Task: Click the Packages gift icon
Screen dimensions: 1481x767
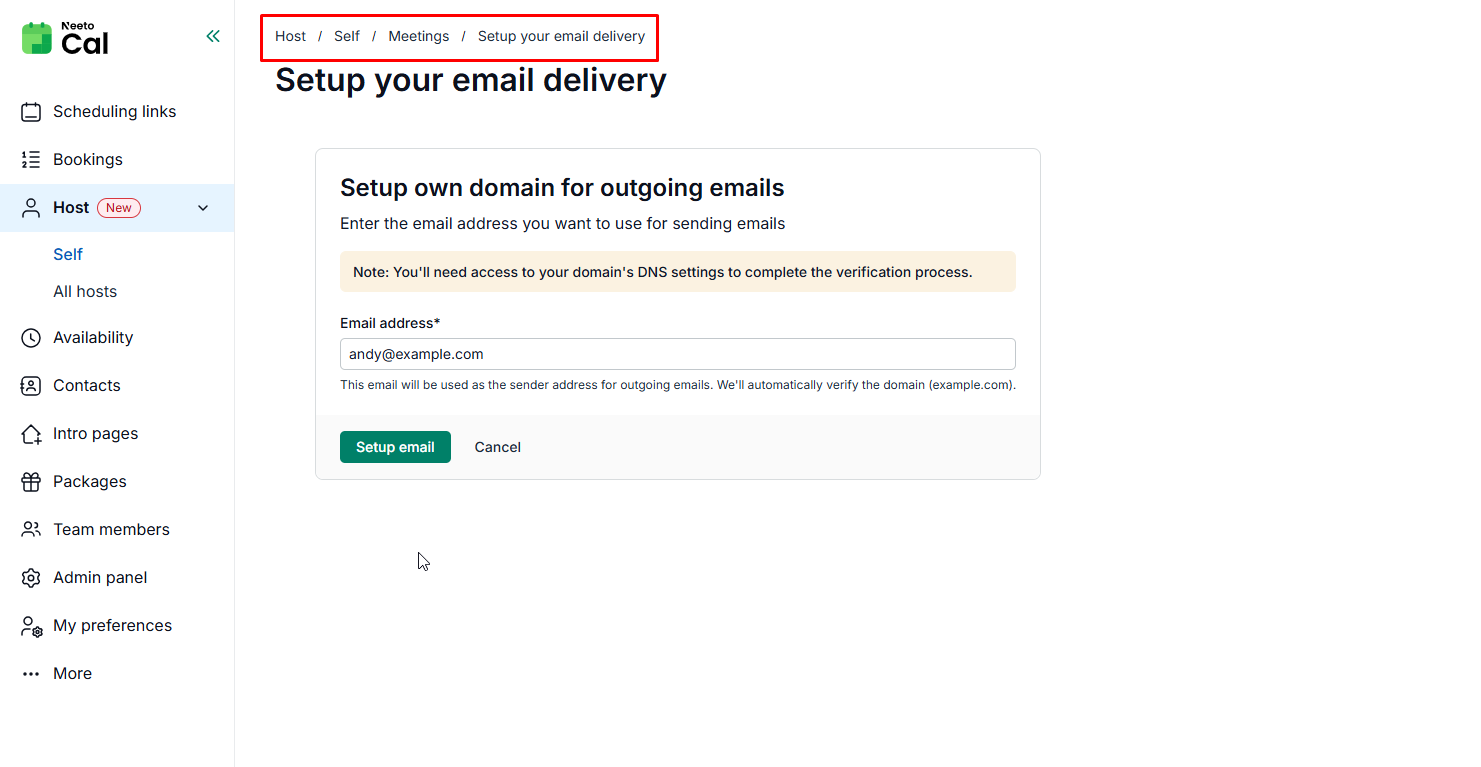Action: click(31, 482)
